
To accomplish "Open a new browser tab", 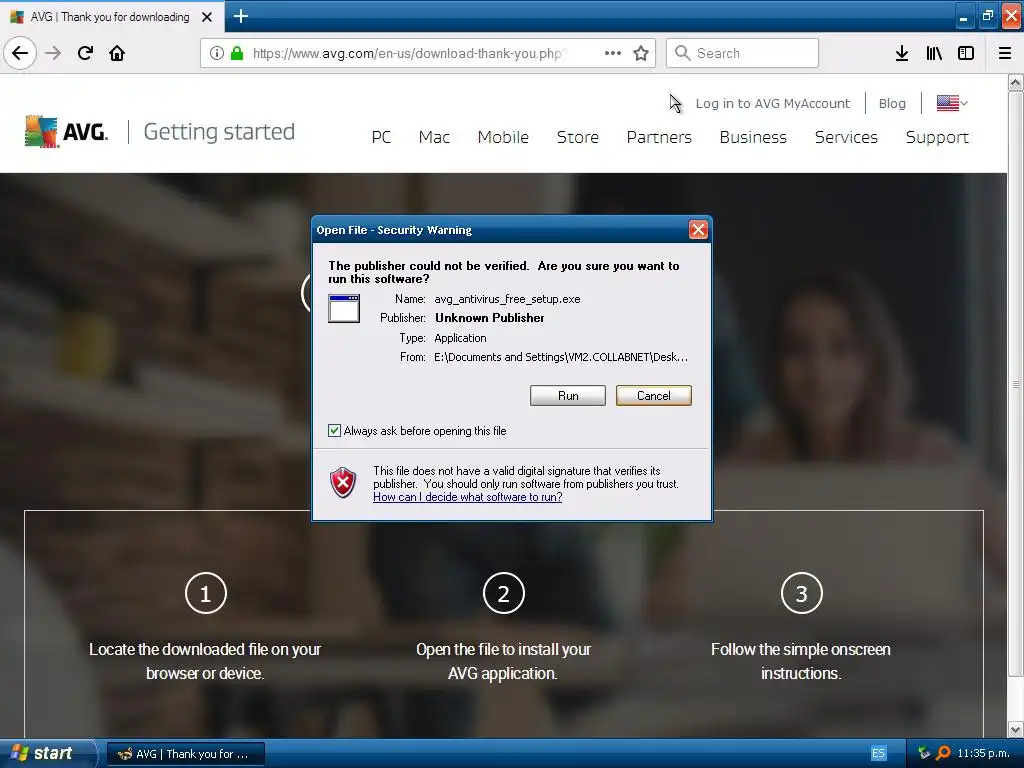I will 240,16.
